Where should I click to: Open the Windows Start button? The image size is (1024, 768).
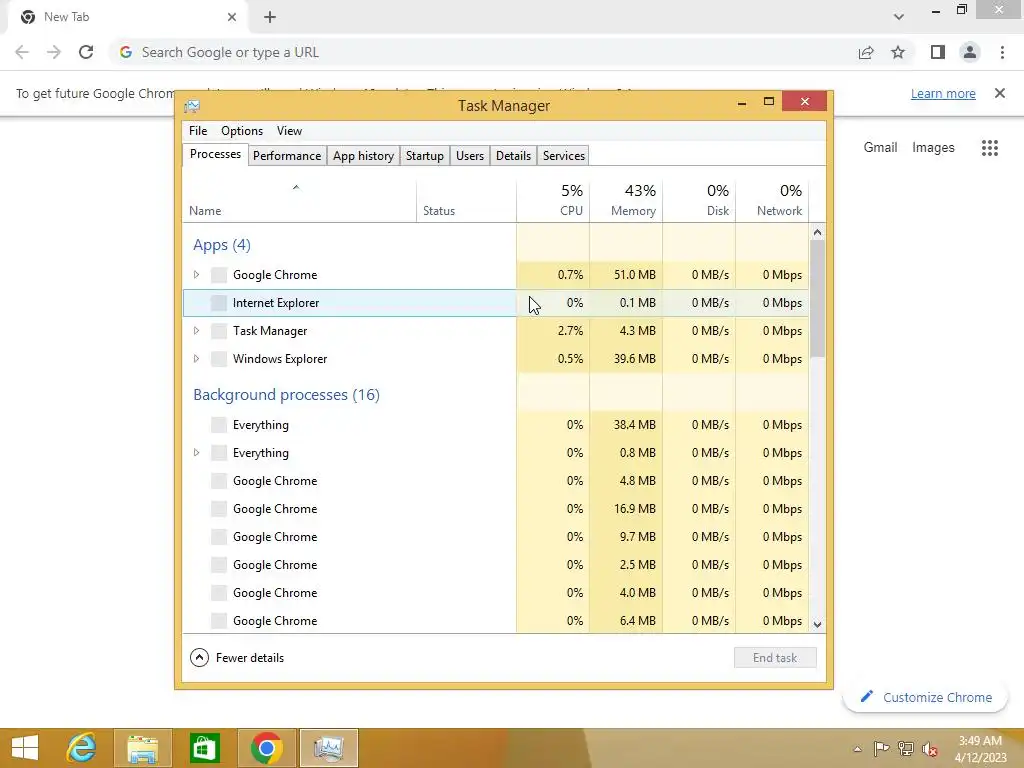point(25,748)
